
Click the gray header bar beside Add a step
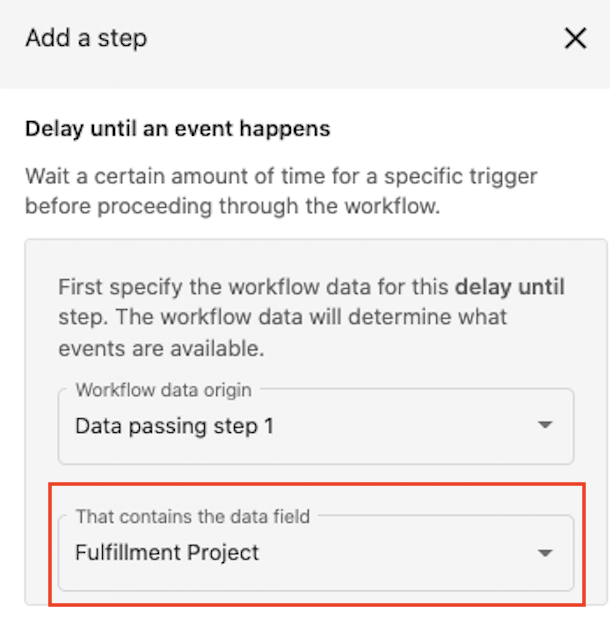(351, 40)
